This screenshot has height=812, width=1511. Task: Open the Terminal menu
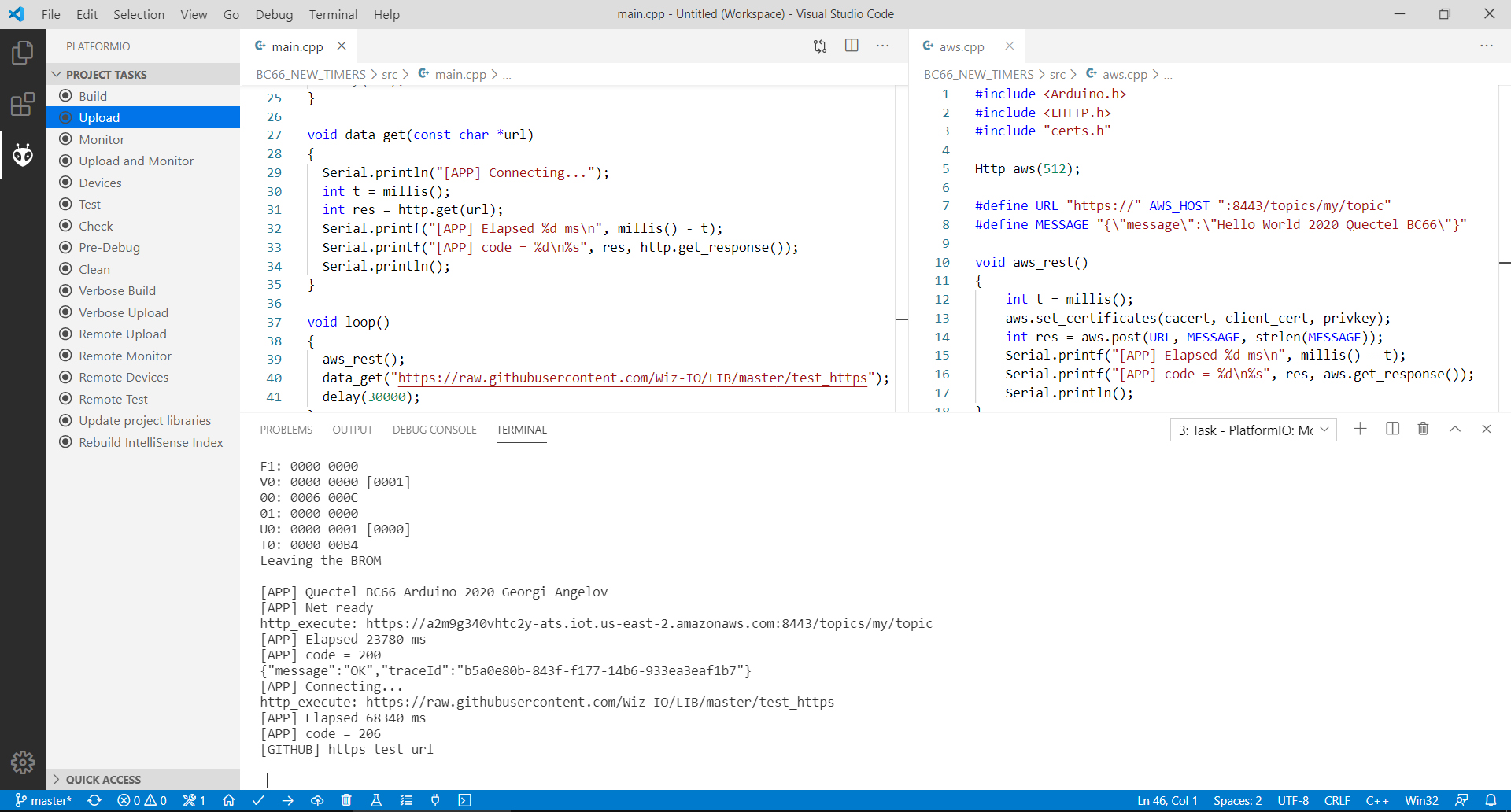(333, 14)
